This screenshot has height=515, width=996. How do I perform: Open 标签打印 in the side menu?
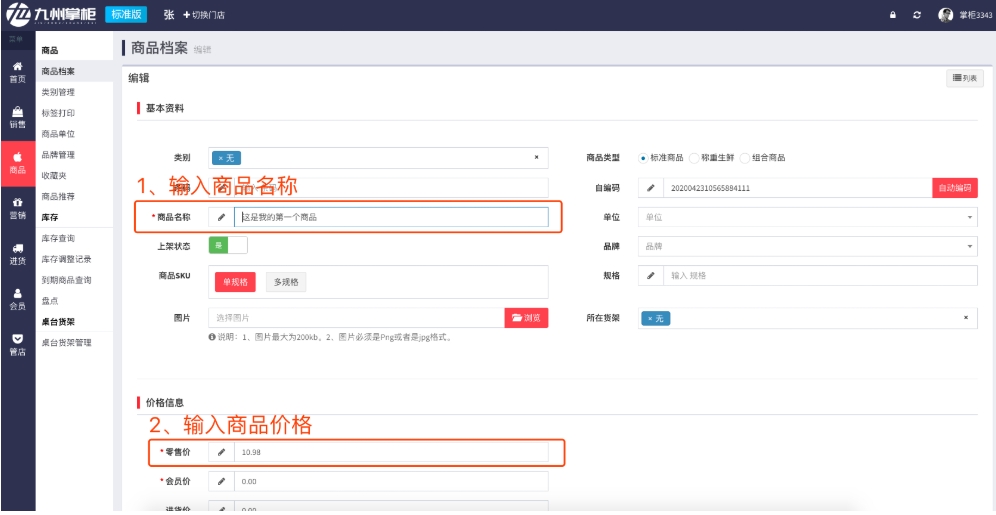pyautogui.click(x=58, y=113)
